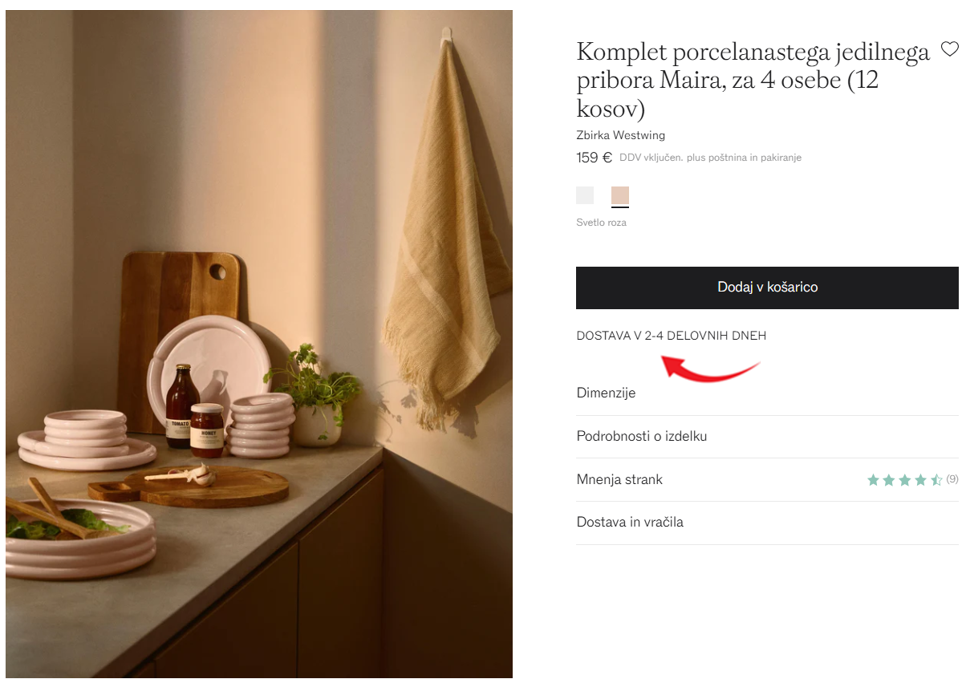Click the red arrow annotation
This screenshot has width=969, height=683.
click(x=710, y=368)
